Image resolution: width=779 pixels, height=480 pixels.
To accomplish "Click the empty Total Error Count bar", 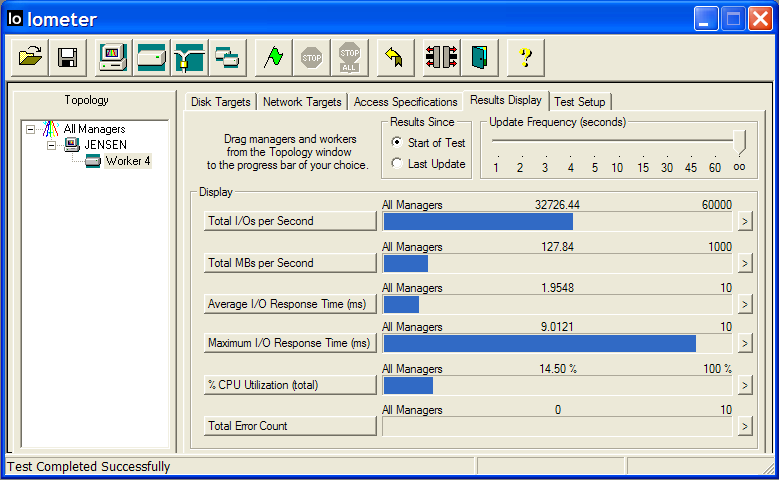I will tap(557, 426).
